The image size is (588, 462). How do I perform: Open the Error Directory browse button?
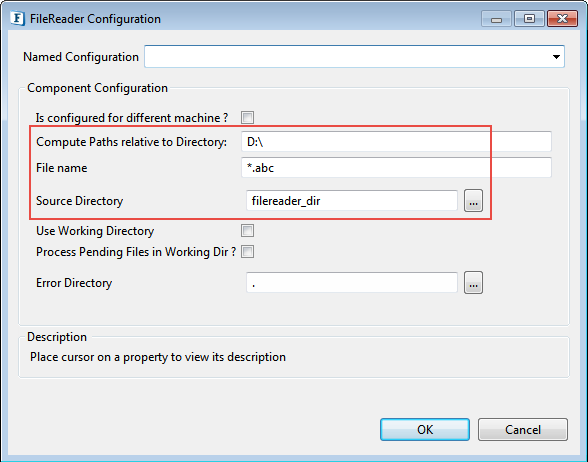point(473,282)
